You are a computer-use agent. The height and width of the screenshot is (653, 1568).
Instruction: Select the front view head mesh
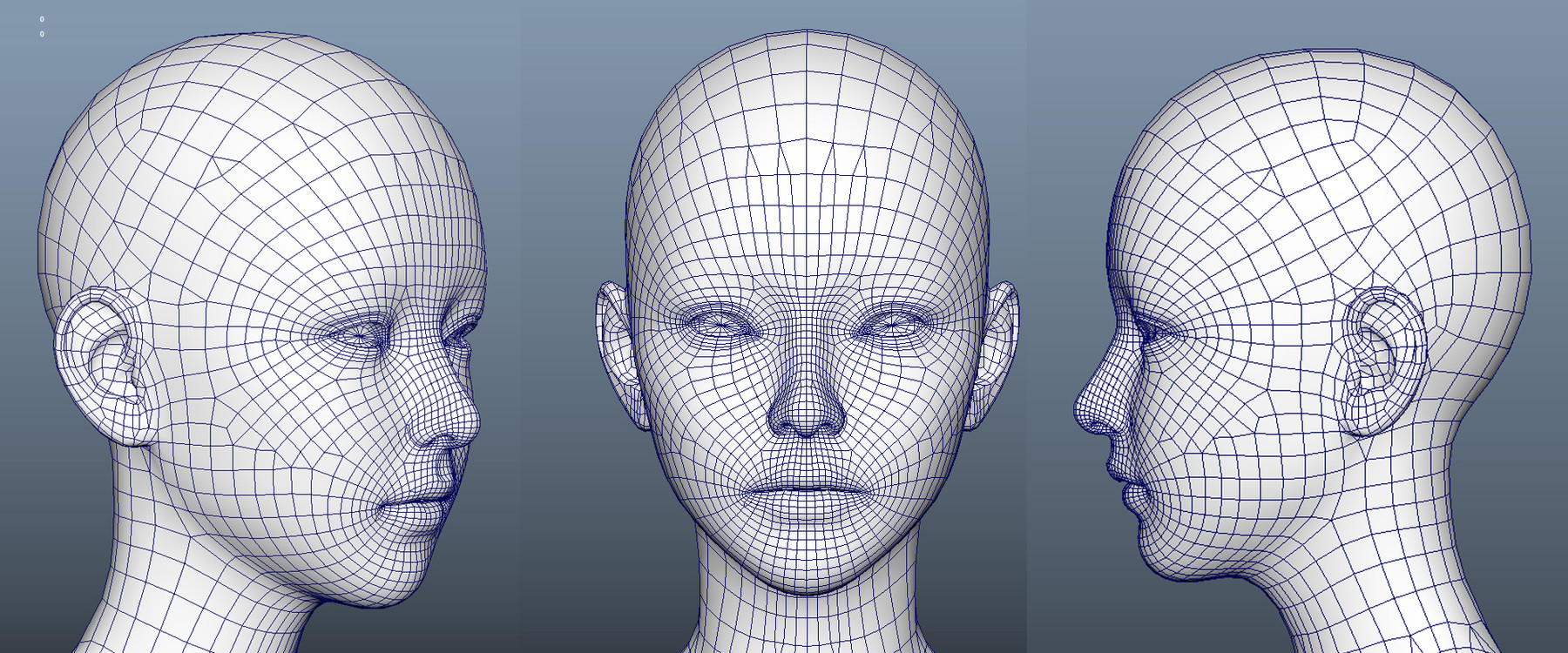pyautogui.click(x=808, y=341)
